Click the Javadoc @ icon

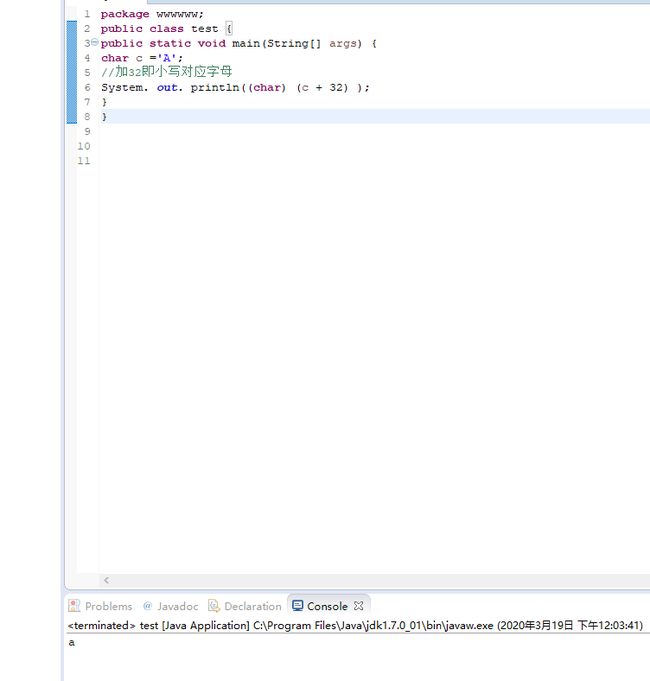click(x=148, y=605)
